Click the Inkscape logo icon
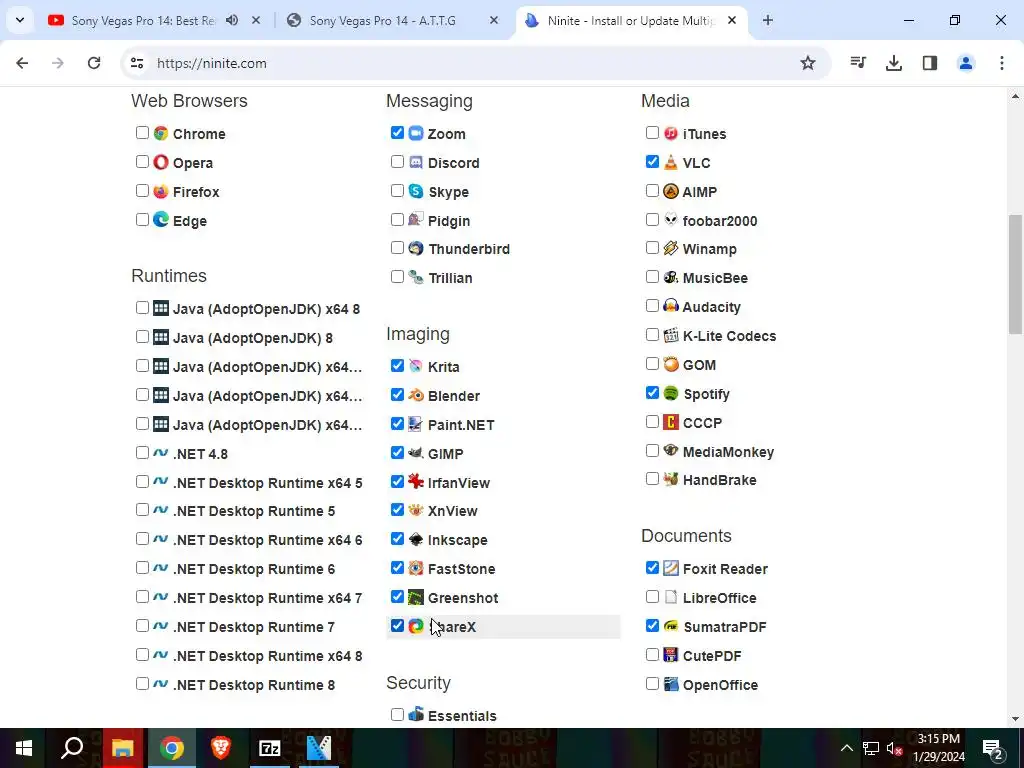The image size is (1024, 768). point(416,539)
